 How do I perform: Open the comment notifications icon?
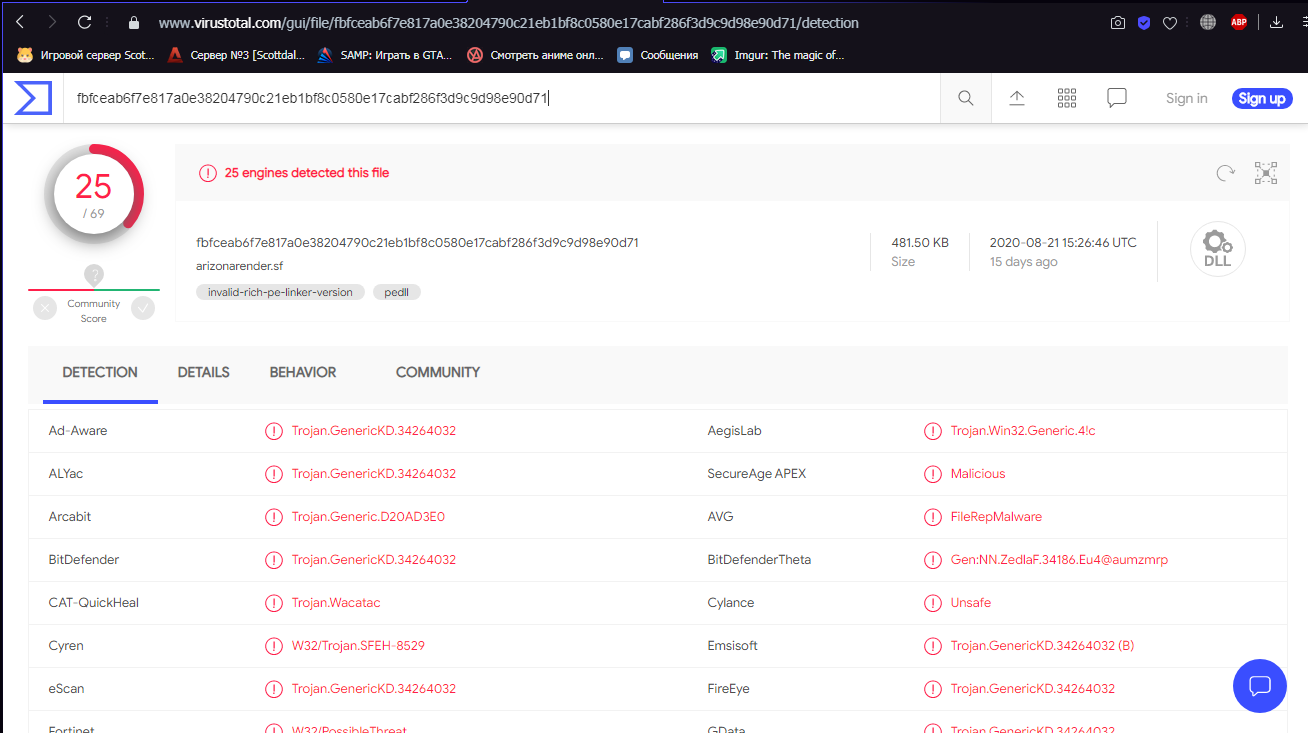click(x=1117, y=98)
